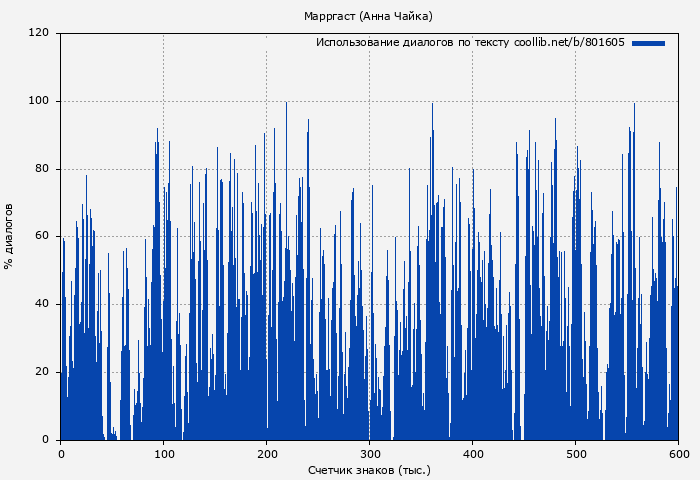
Task: Click the 400 tick on horizontal axis
Action: click(473, 454)
